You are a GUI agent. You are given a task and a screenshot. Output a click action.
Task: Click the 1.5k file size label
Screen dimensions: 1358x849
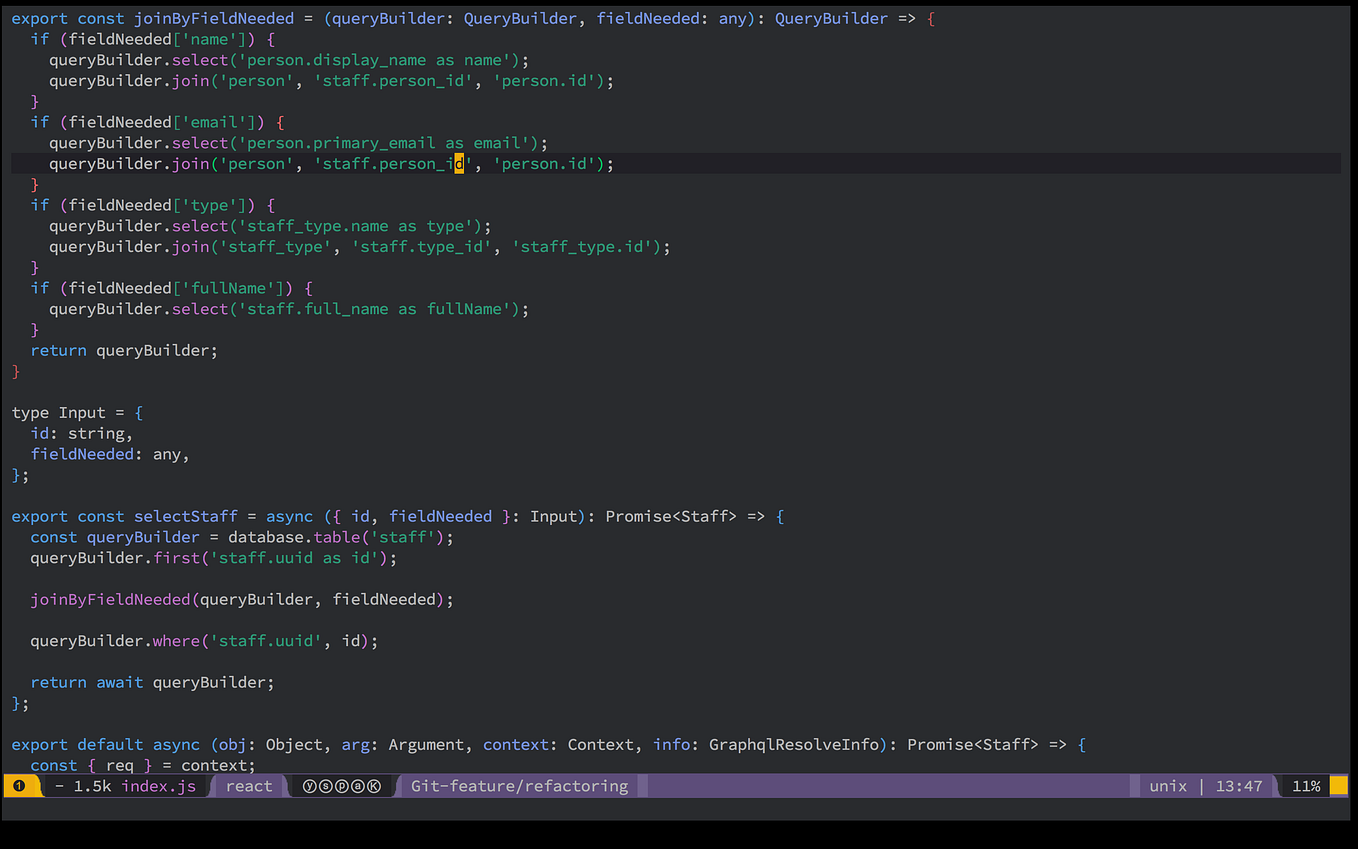(93, 786)
